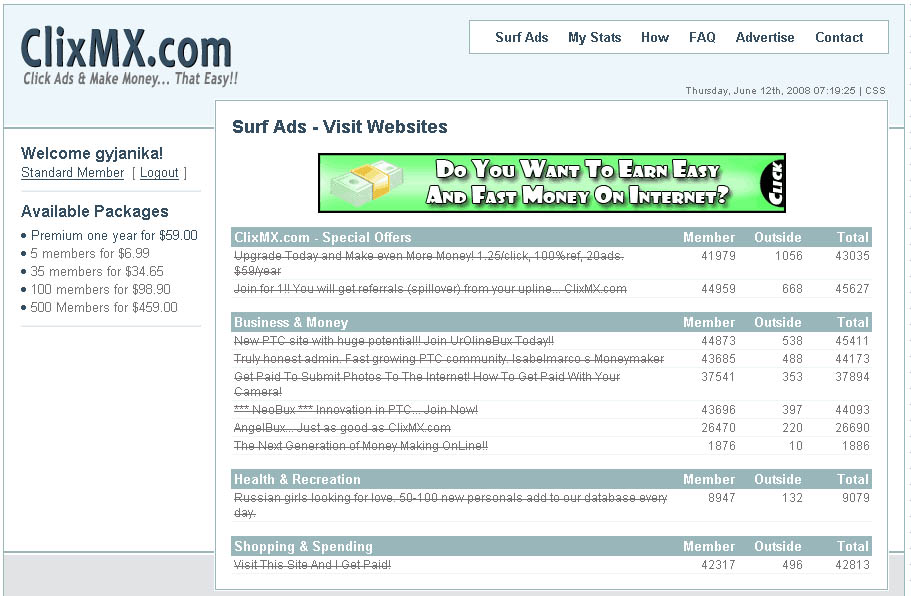Click the member count 37541
Image resolution: width=911 pixels, height=596 pixels.
[718, 376]
